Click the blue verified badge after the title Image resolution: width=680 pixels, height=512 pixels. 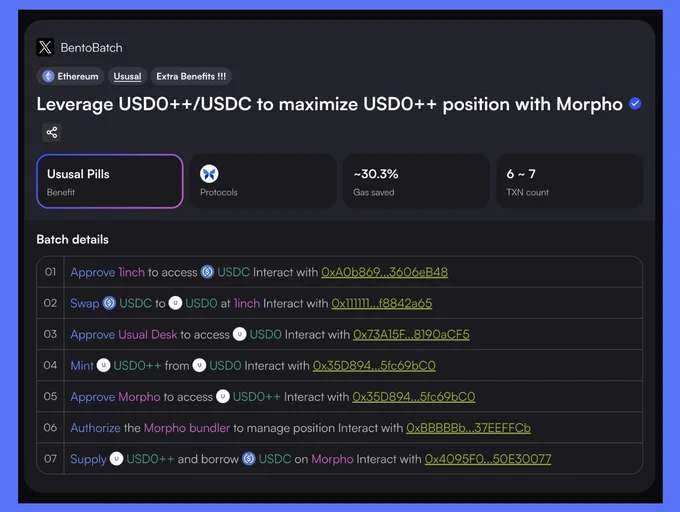click(635, 104)
